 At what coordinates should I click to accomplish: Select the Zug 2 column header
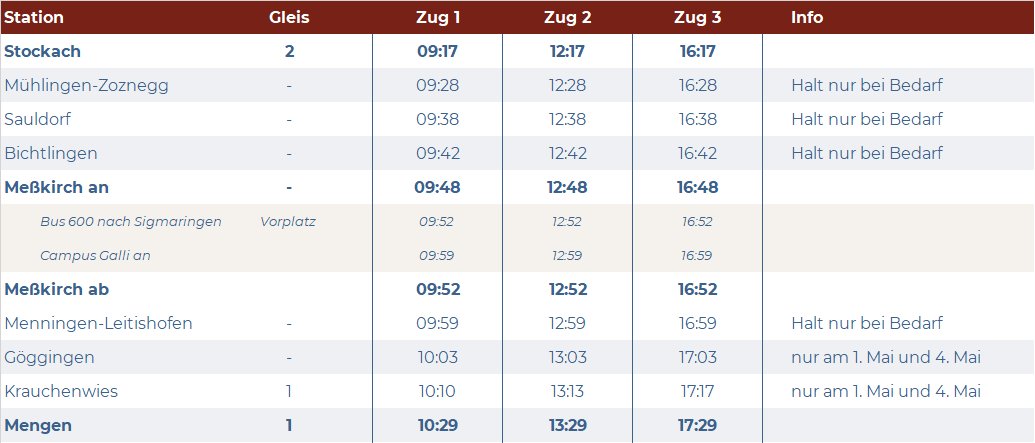(x=568, y=18)
